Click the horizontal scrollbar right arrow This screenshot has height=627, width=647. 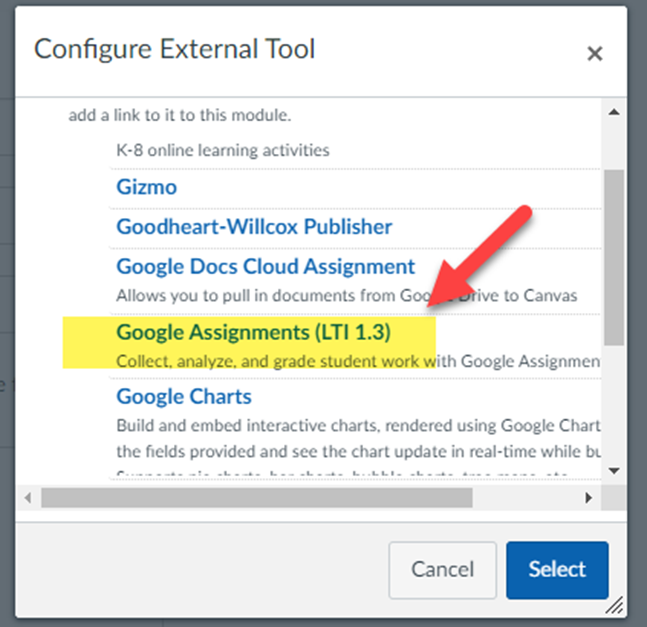(x=589, y=497)
